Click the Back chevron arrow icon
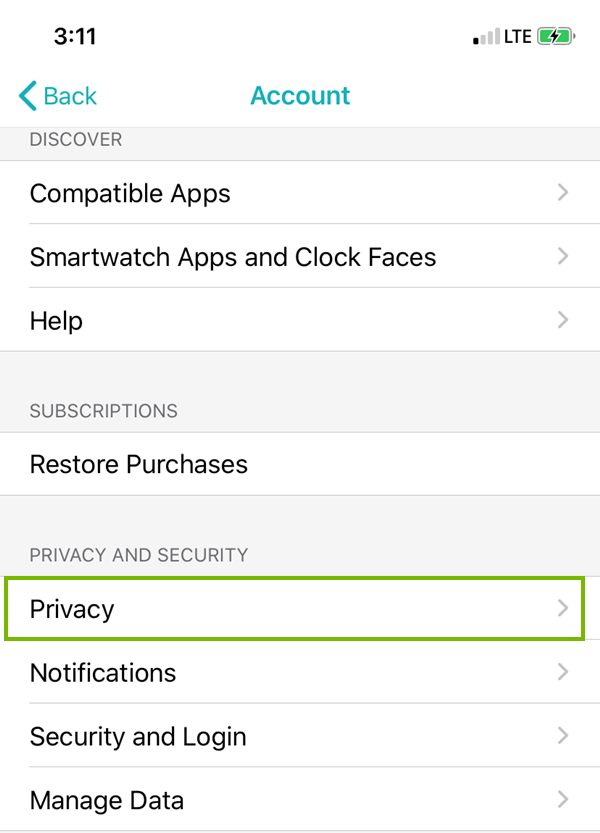 pyautogui.click(x=25, y=96)
